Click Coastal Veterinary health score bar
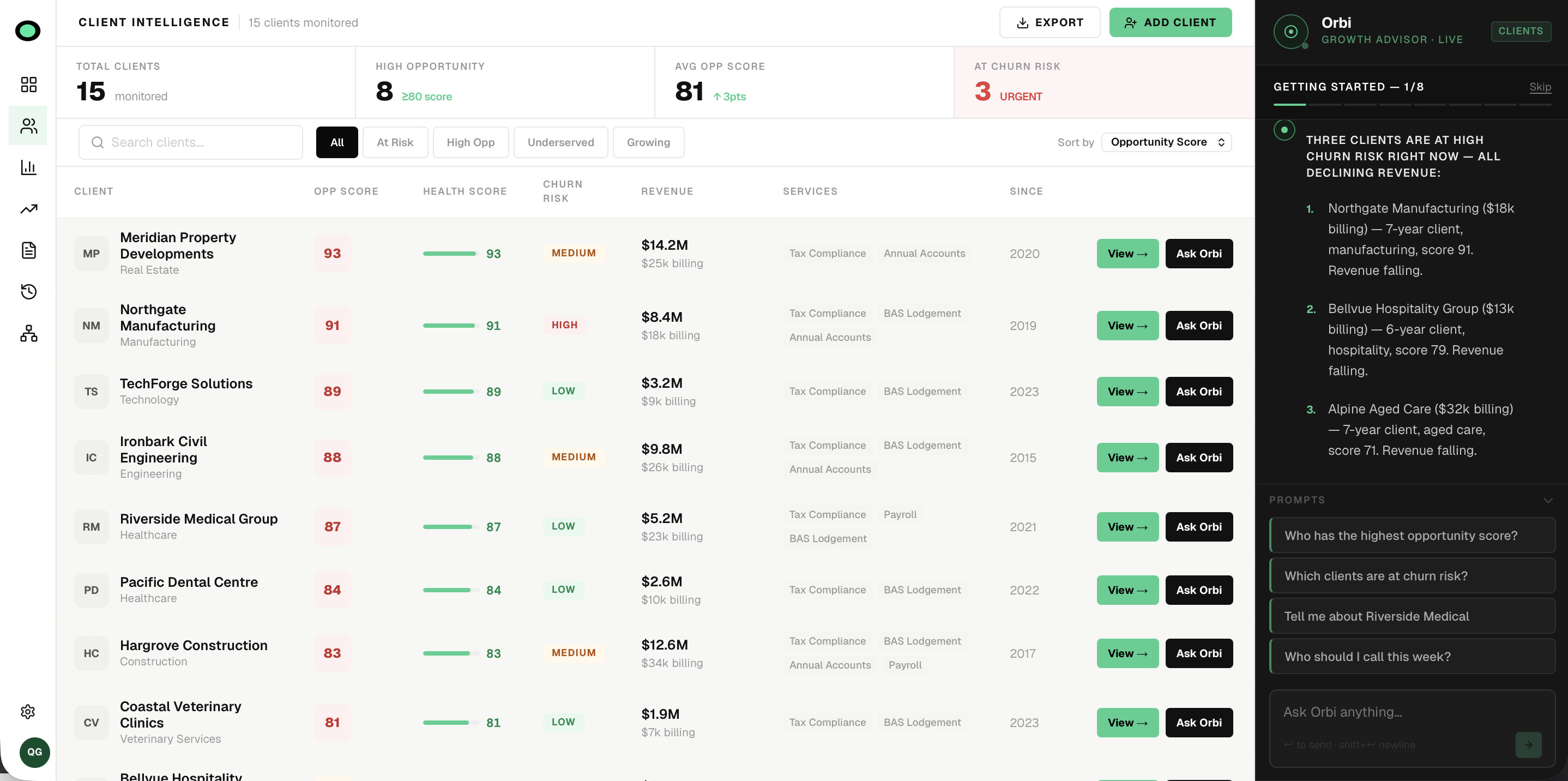Screen dimensions: 1568x781 point(450,723)
